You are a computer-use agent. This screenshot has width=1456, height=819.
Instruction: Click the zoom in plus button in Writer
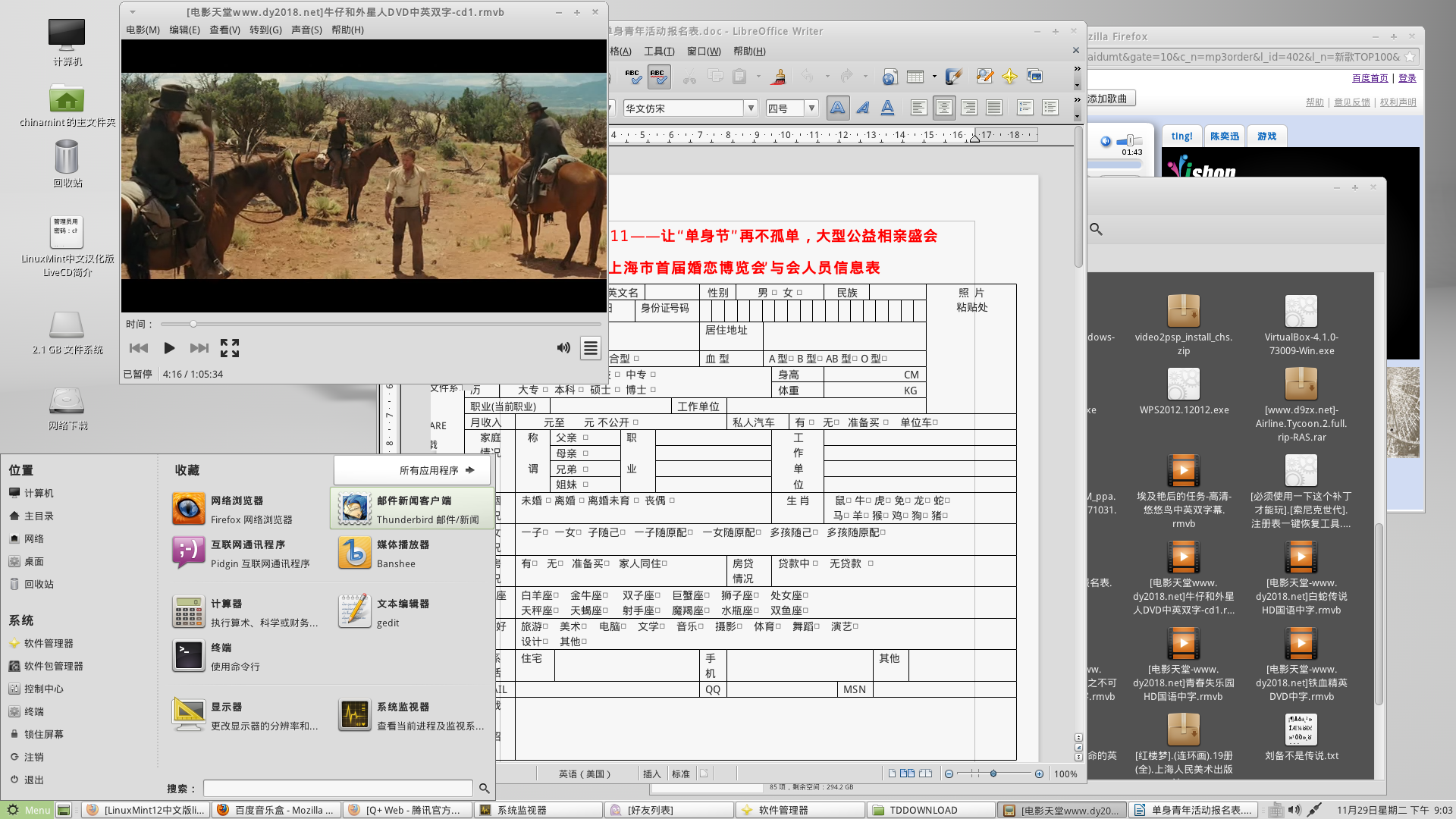1039,773
